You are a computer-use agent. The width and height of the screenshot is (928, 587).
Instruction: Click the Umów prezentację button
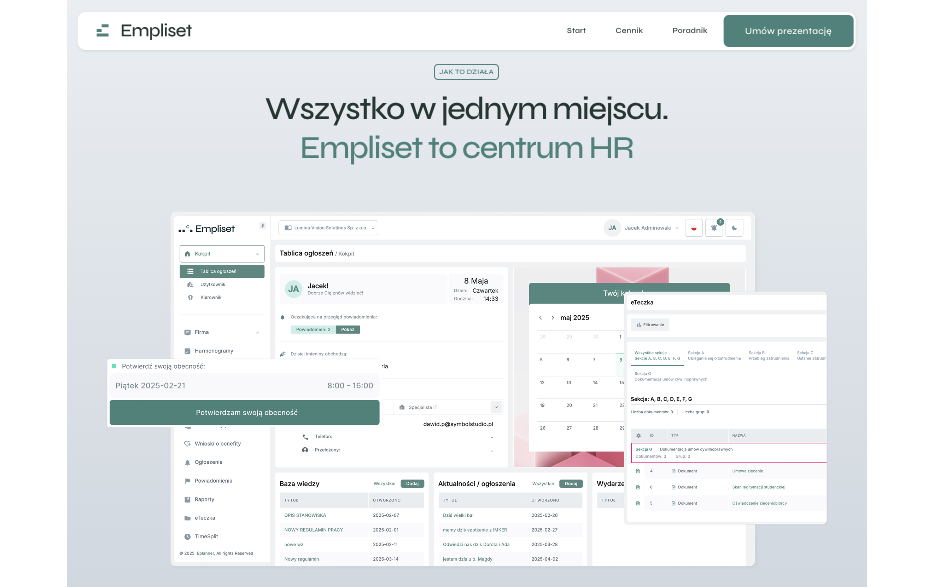[788, 31]
